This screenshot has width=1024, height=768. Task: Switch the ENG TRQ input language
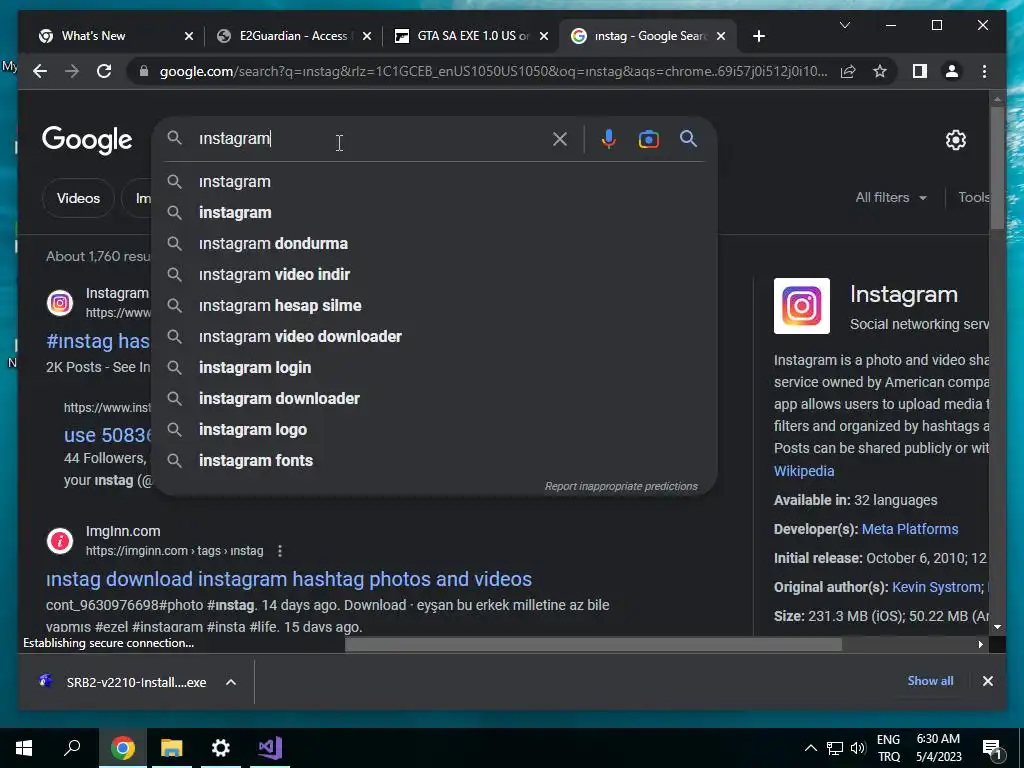888,748
